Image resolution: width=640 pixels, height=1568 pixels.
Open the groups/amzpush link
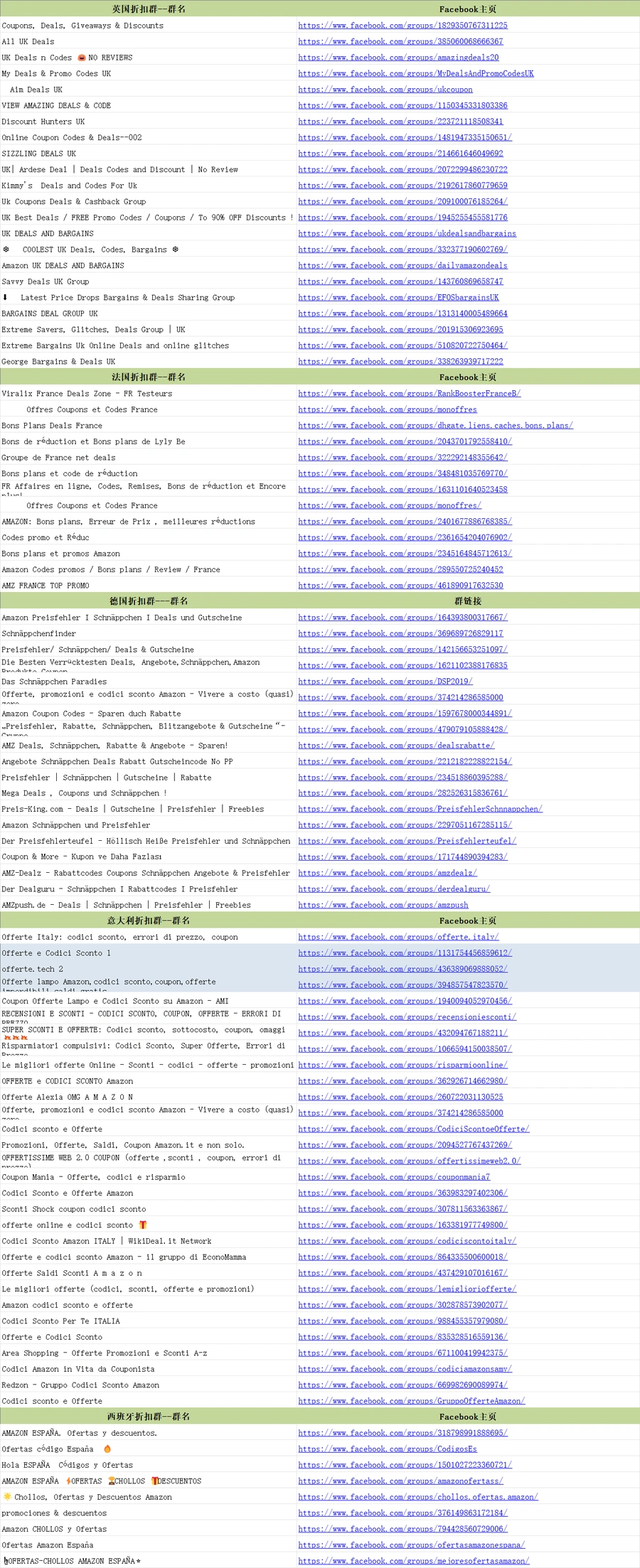(383, 905)
